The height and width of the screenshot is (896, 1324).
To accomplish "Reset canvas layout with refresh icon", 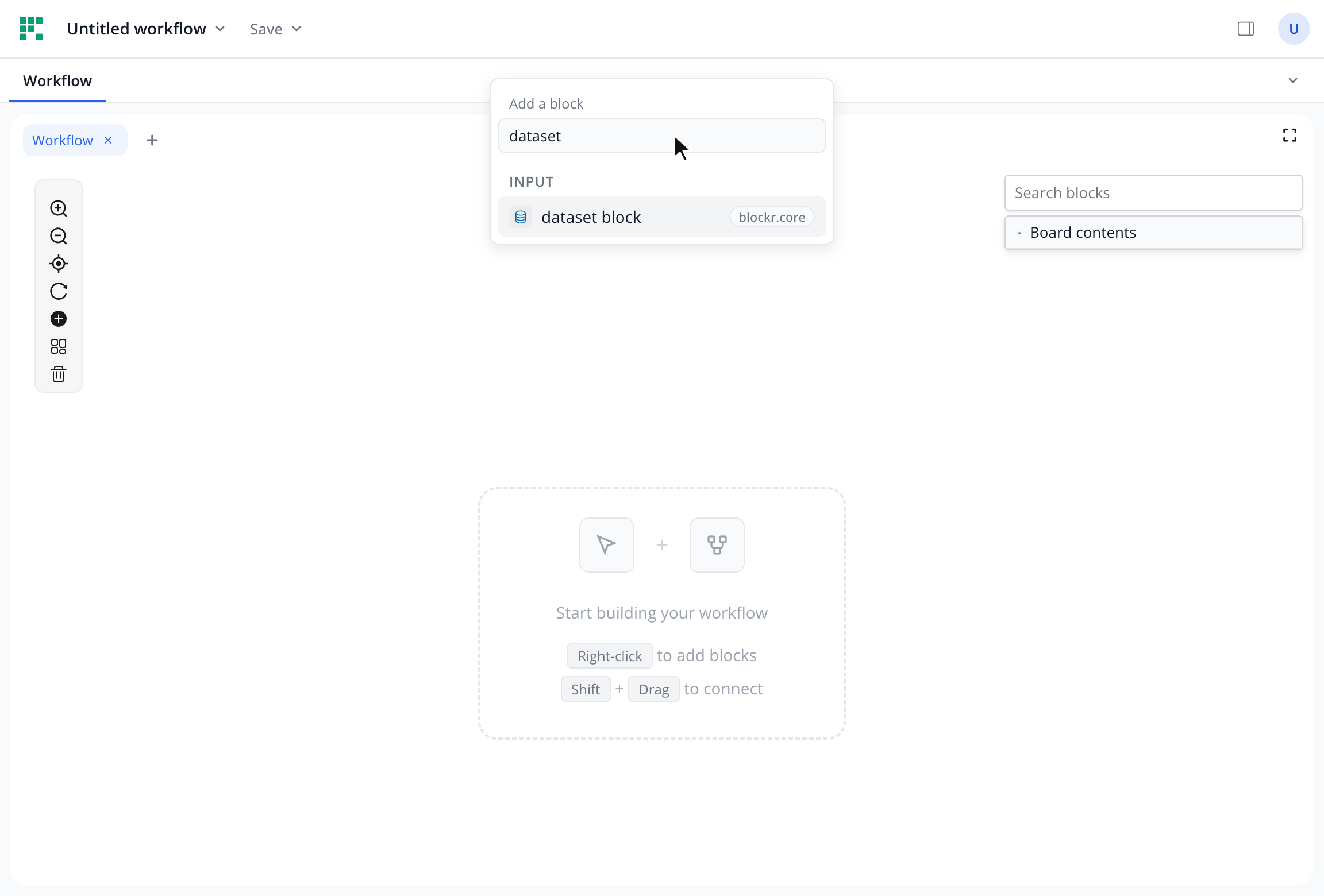I will coord(59,291).
